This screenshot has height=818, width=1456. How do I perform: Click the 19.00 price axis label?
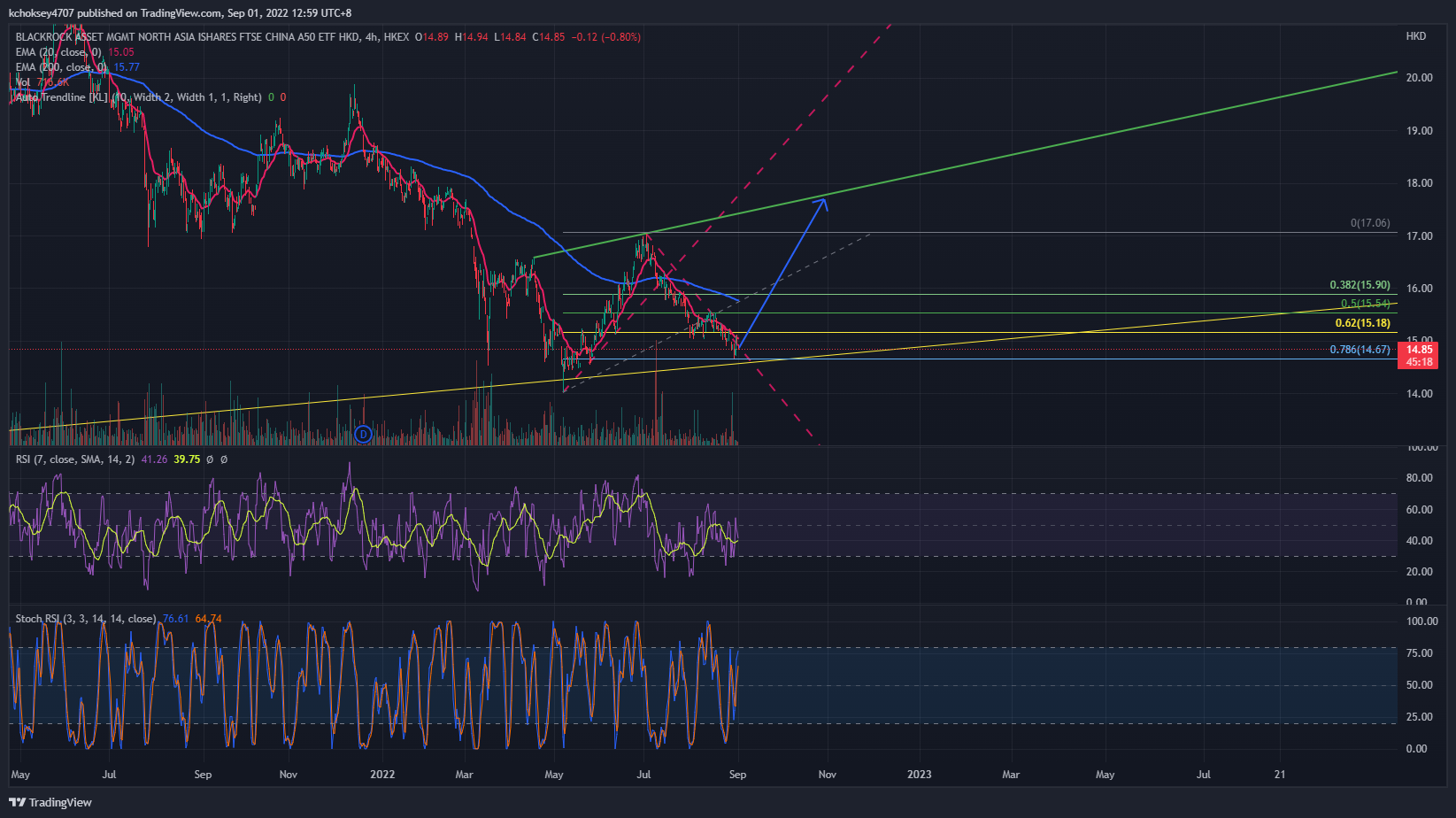pos(1420,131)
